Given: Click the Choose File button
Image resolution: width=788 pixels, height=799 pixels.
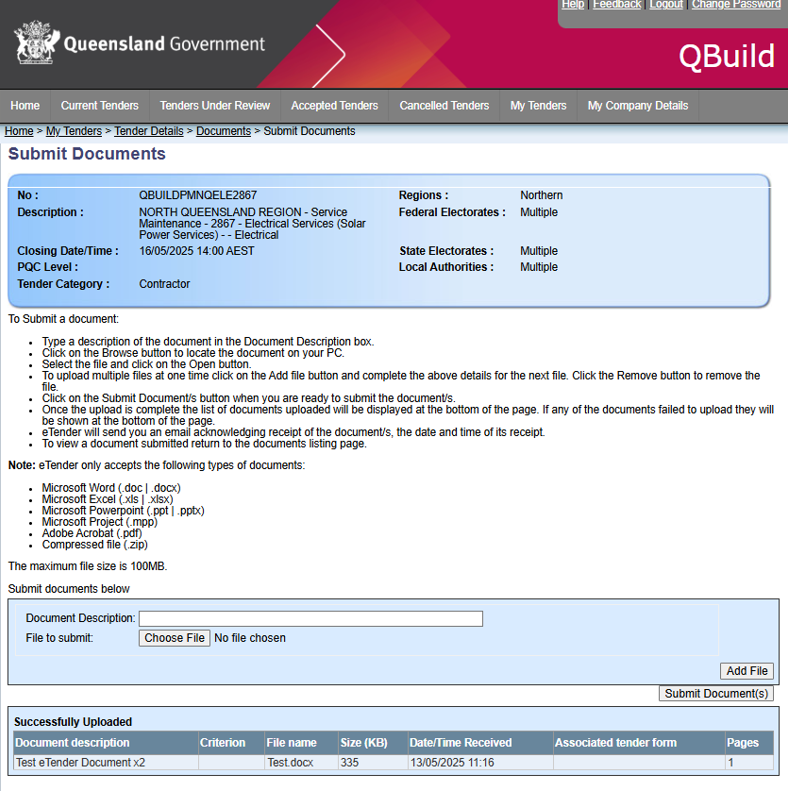Looking at the screenshot, I should point(174,638).
